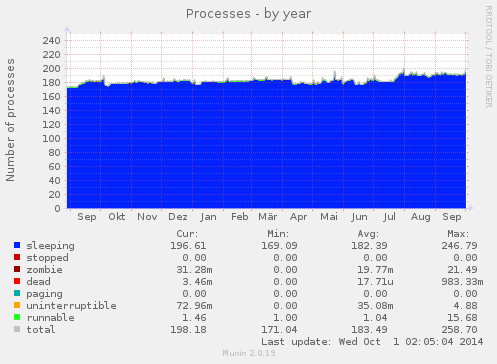Click runnable current value 1.46
This screenshot has width=497, height=364.
pos(194,318)
